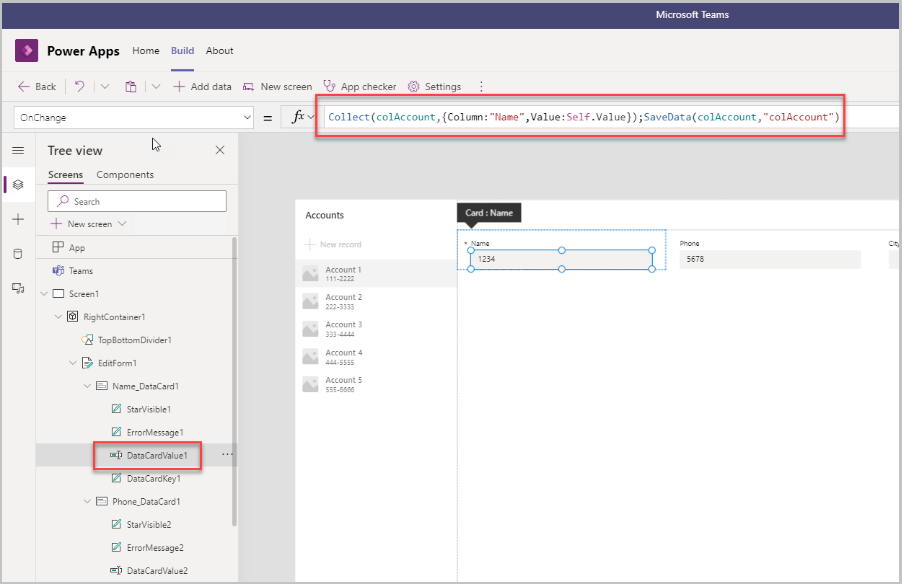Go Back using the back arrow
The image size is (902, 584).
[x=37, y=86]
